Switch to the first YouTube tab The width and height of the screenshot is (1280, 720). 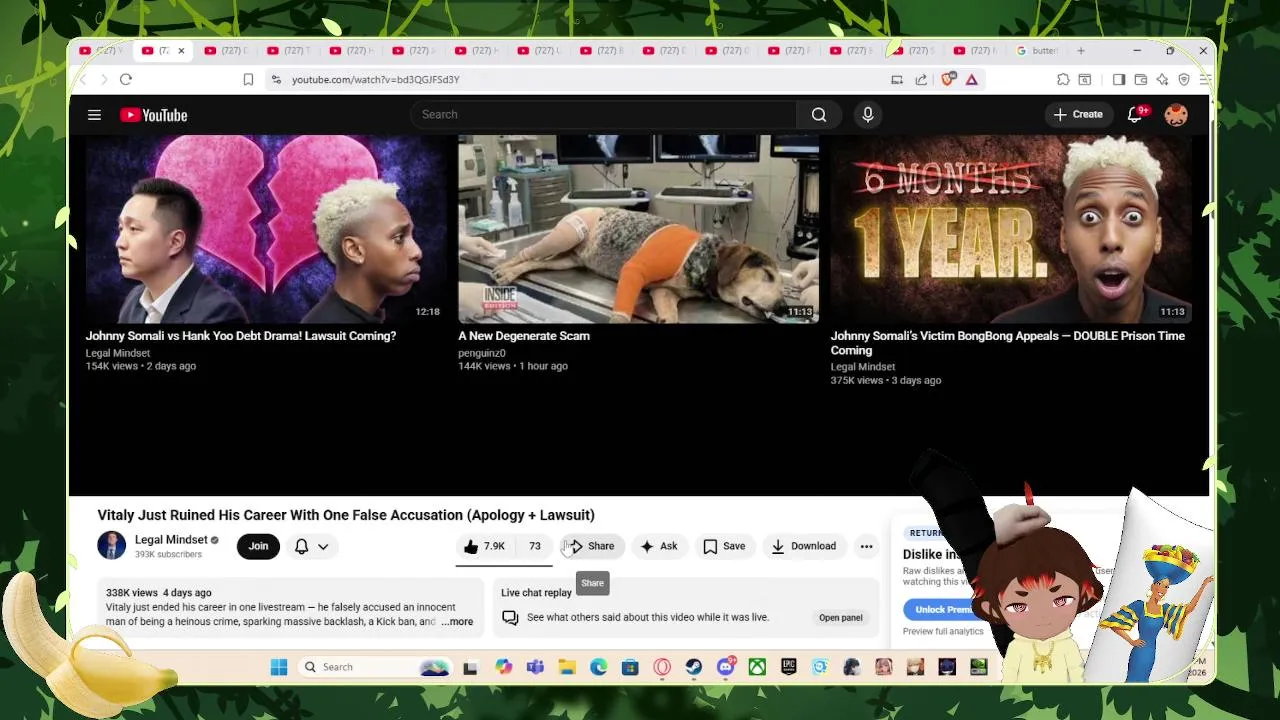(x=100, y=51)
